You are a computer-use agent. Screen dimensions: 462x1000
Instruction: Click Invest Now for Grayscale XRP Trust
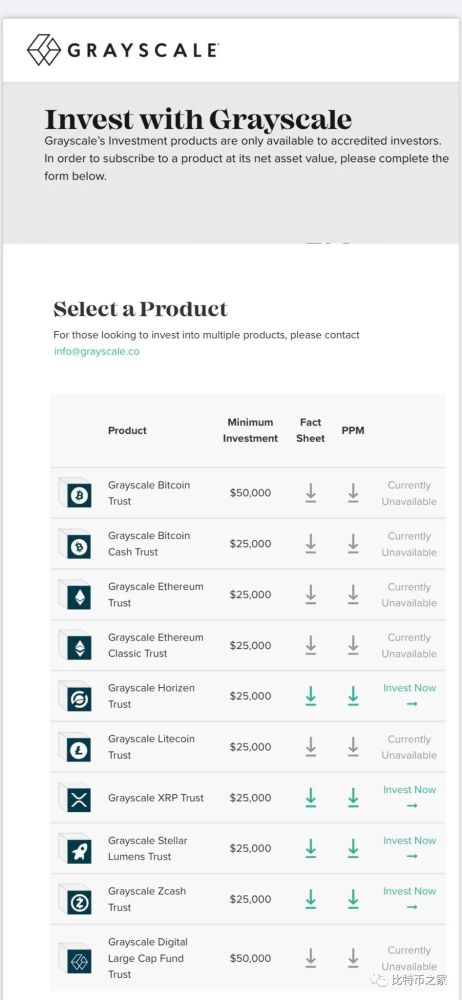tap(410, 797)
